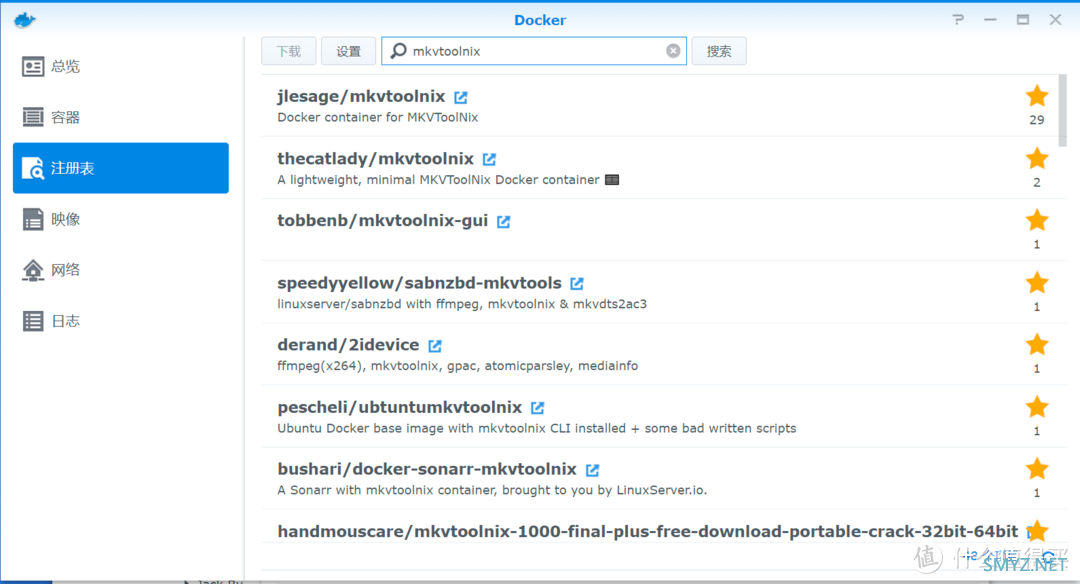Image resolution: width=1080 pixels, height=584 pixels.
Task: Click star icon of thecatlady/mkvtoolnix
Action: 1037,158
